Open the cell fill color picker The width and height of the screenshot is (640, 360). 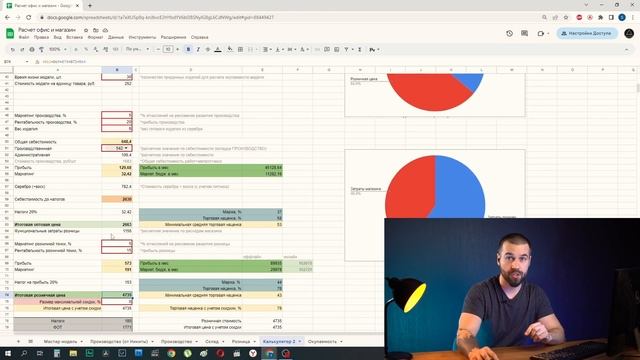pyautogui.click(x=230, y=49)
